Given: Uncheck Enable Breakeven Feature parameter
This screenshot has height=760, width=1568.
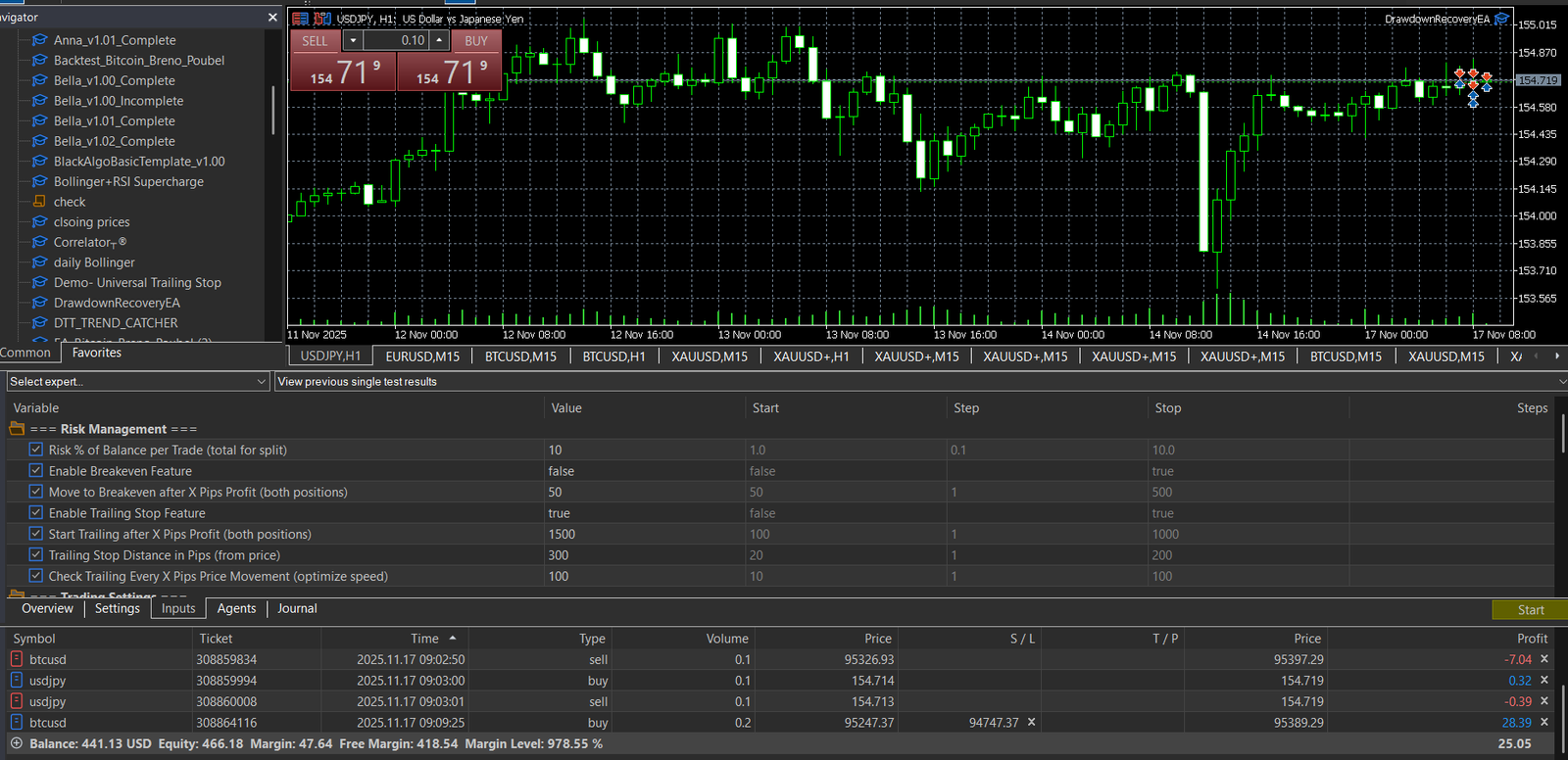Looking at the screenshot, I should 36,471.
